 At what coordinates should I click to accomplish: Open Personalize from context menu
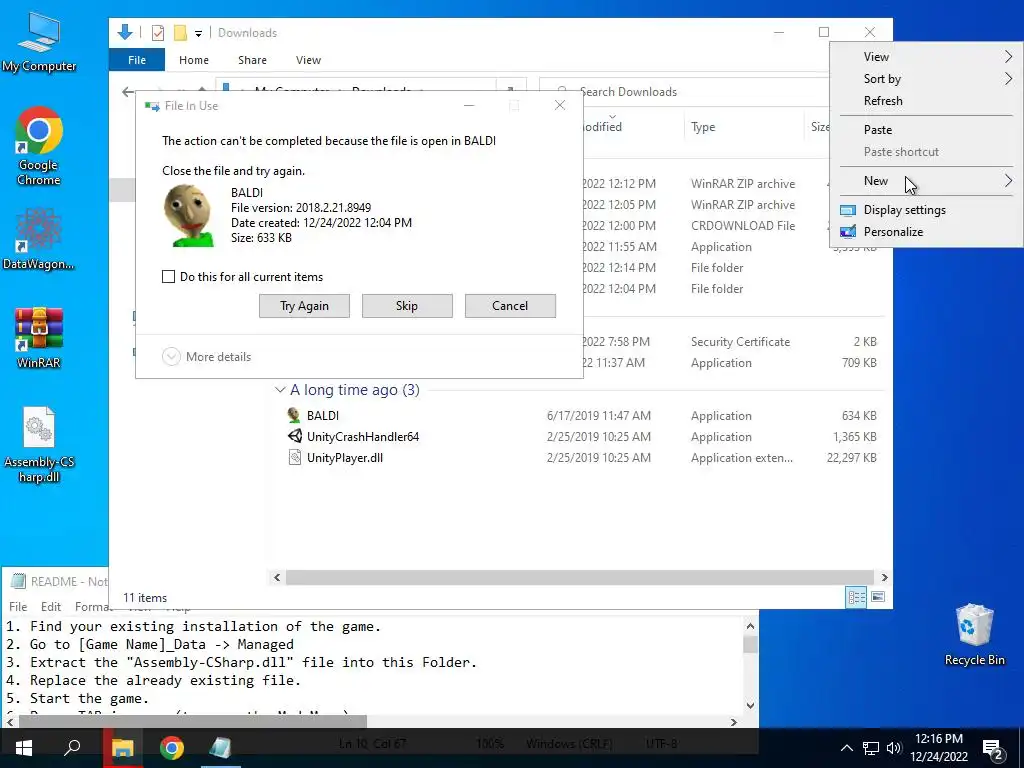(x=926, y=232)
